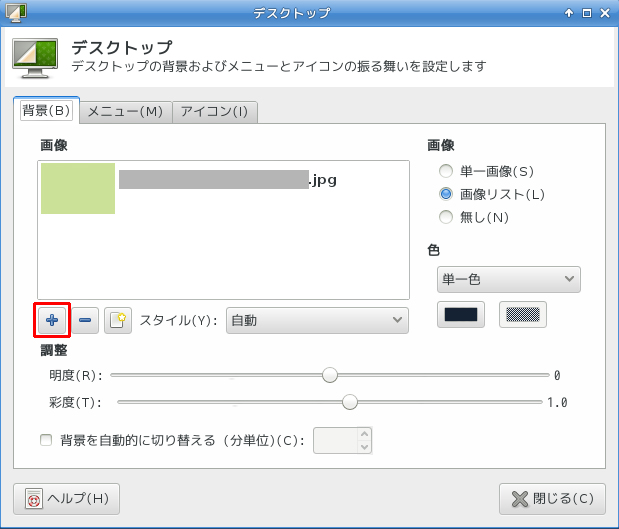Click the first dark color swatch
Viewport: 619px width, 529px height.
click(x=461, y=314)
